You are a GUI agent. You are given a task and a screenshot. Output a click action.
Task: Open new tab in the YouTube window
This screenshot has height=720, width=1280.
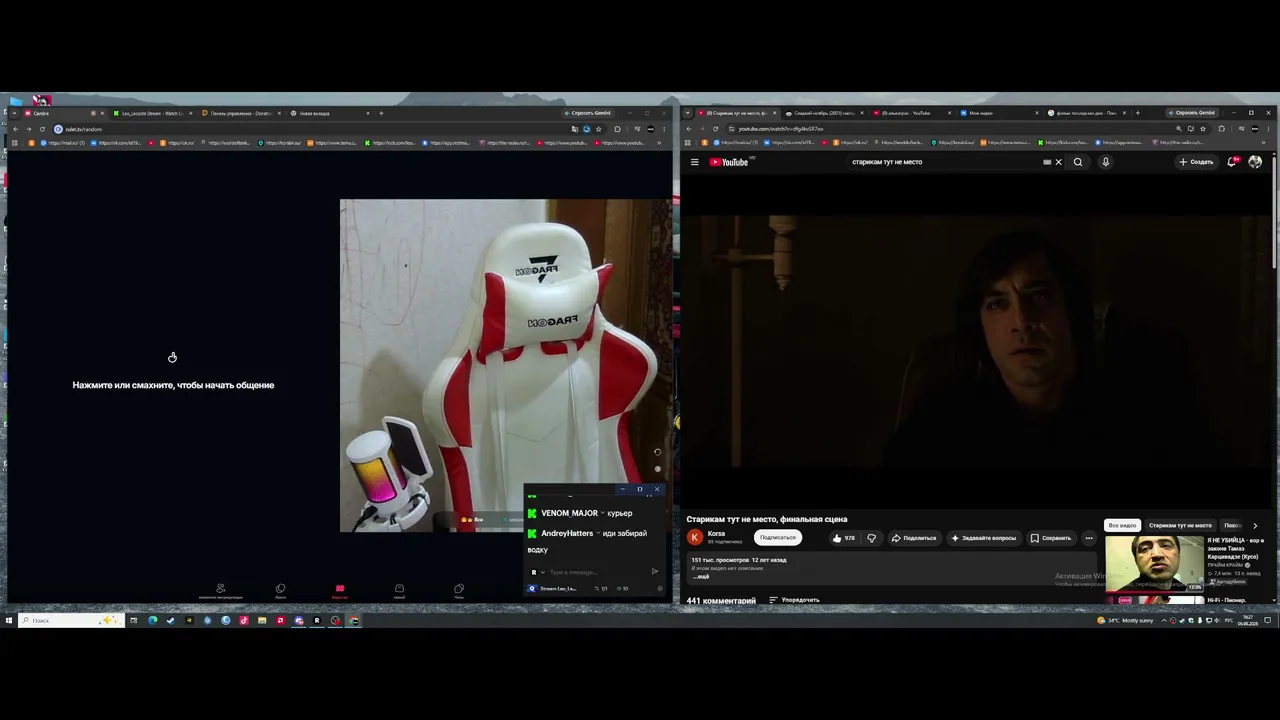[1137, 113]
